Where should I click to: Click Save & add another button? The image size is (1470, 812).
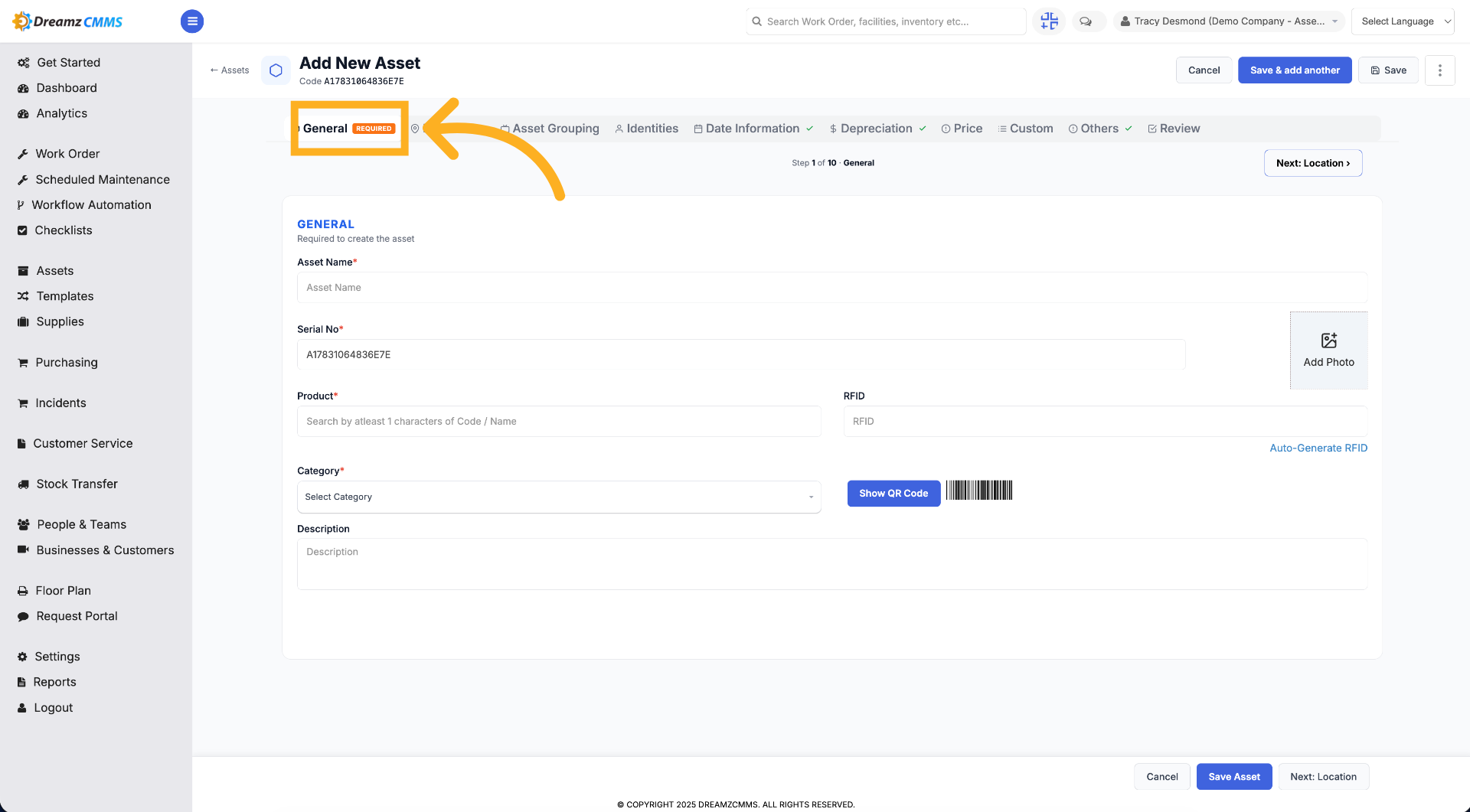coord(1295,70)
